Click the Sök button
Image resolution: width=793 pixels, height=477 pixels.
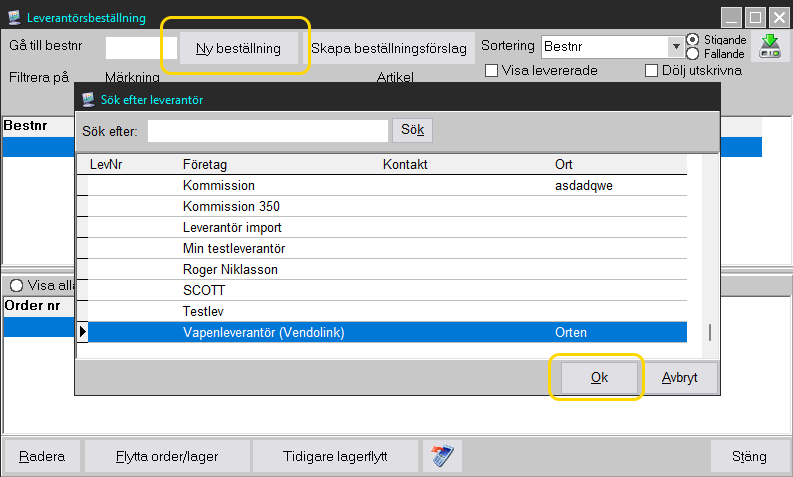point(413,131)
